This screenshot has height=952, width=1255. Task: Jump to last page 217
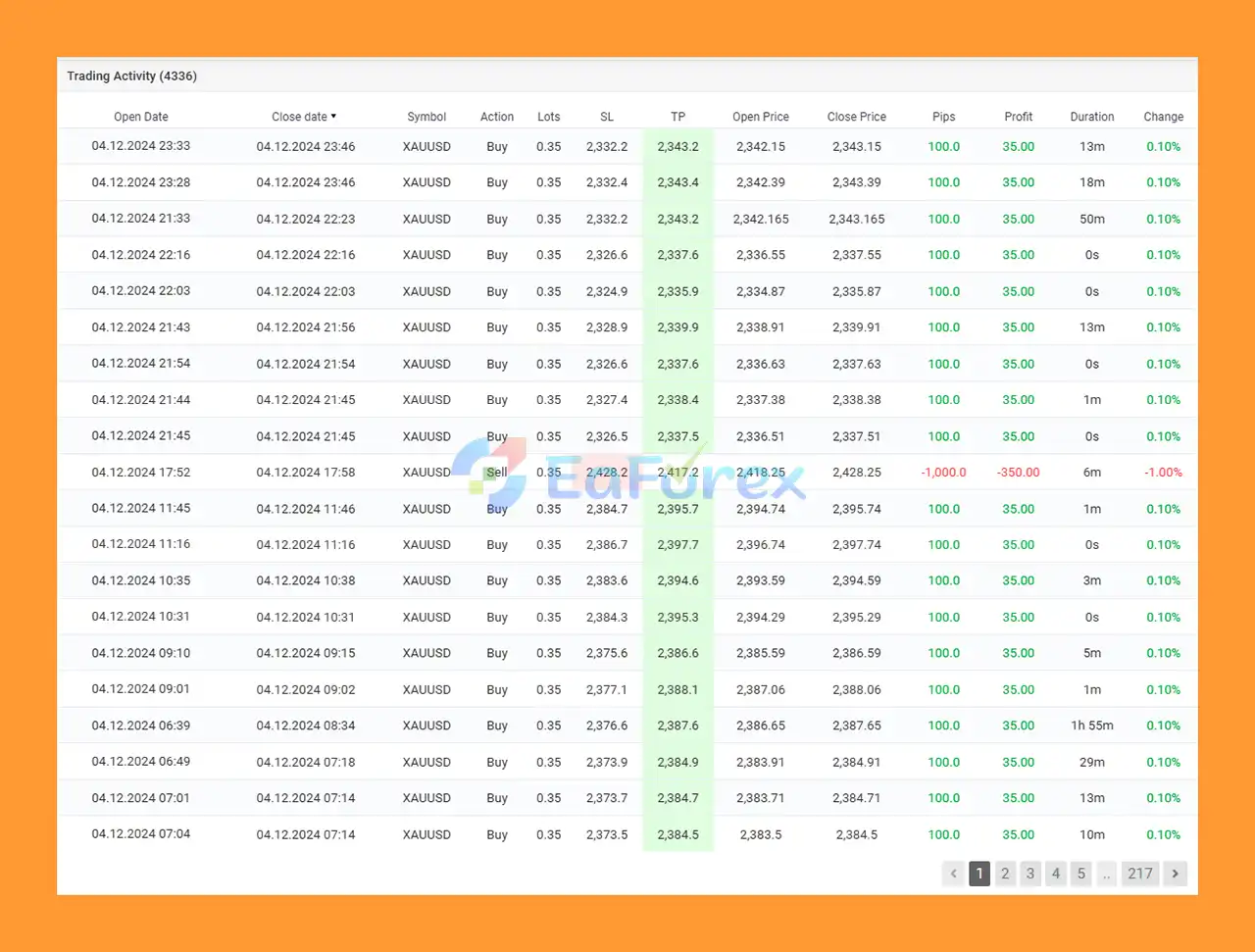point(1140,874)
